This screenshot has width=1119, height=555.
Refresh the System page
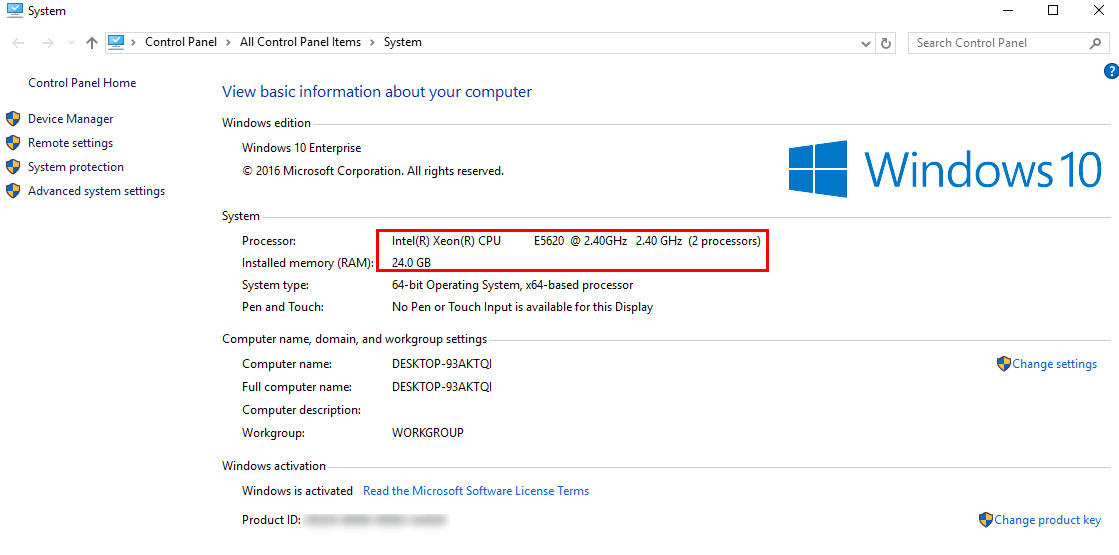[x=886, y=43]
